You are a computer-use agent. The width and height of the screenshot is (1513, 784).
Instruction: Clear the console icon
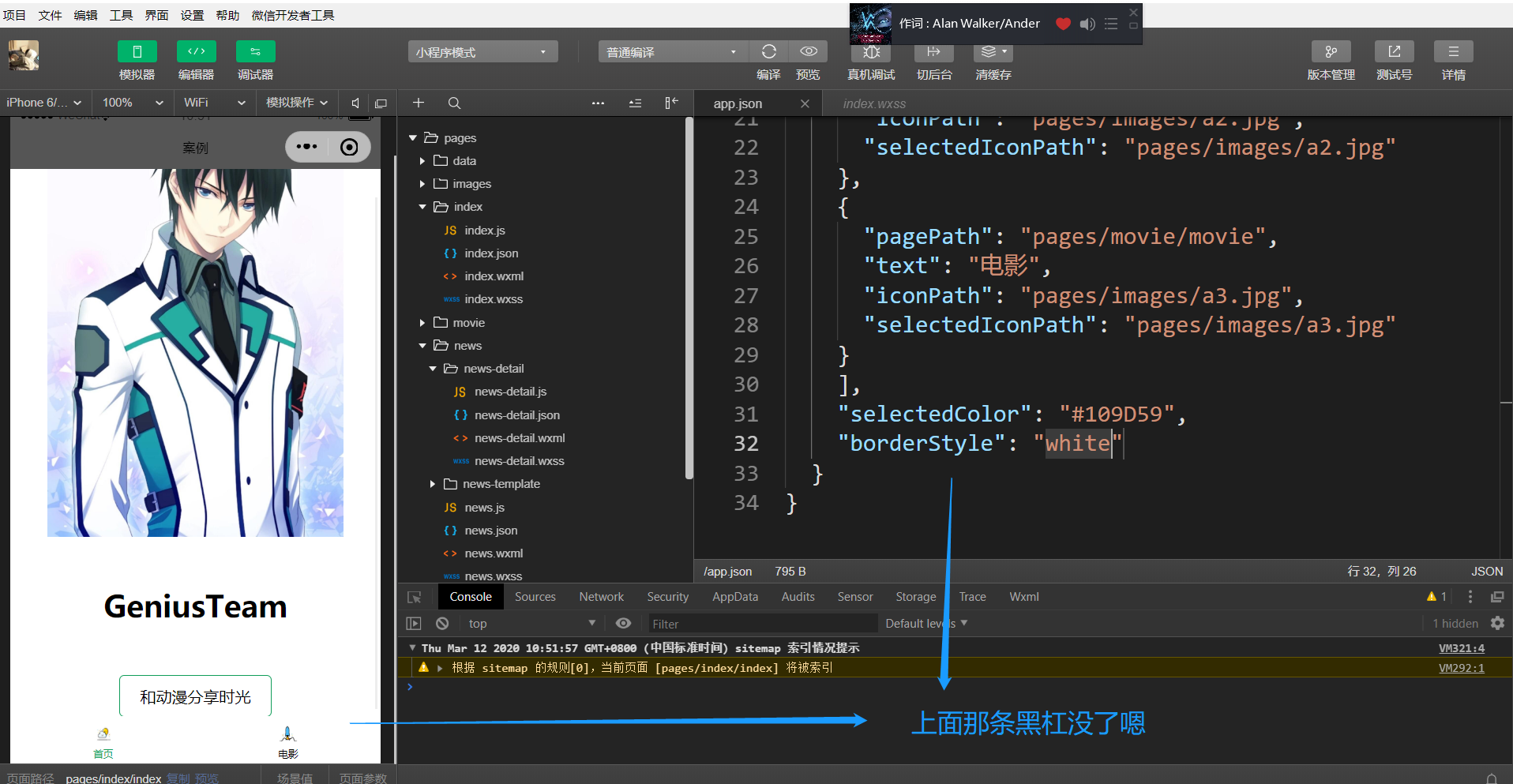pyautogui.click(x=442, y=624)
